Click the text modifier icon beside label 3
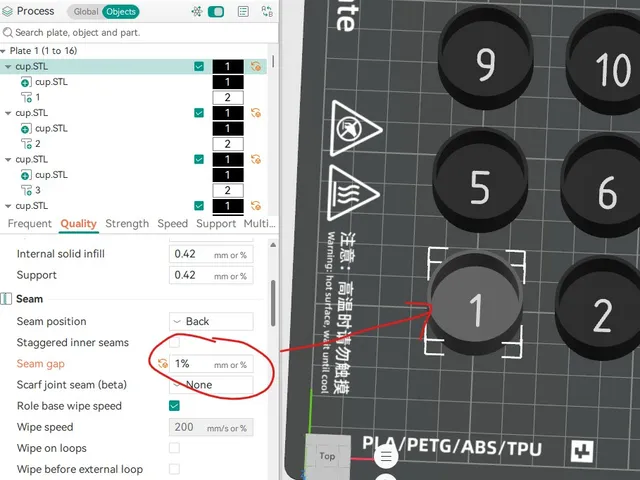The image size is (640, 480). pyautogui.click(x=26, y=191)
